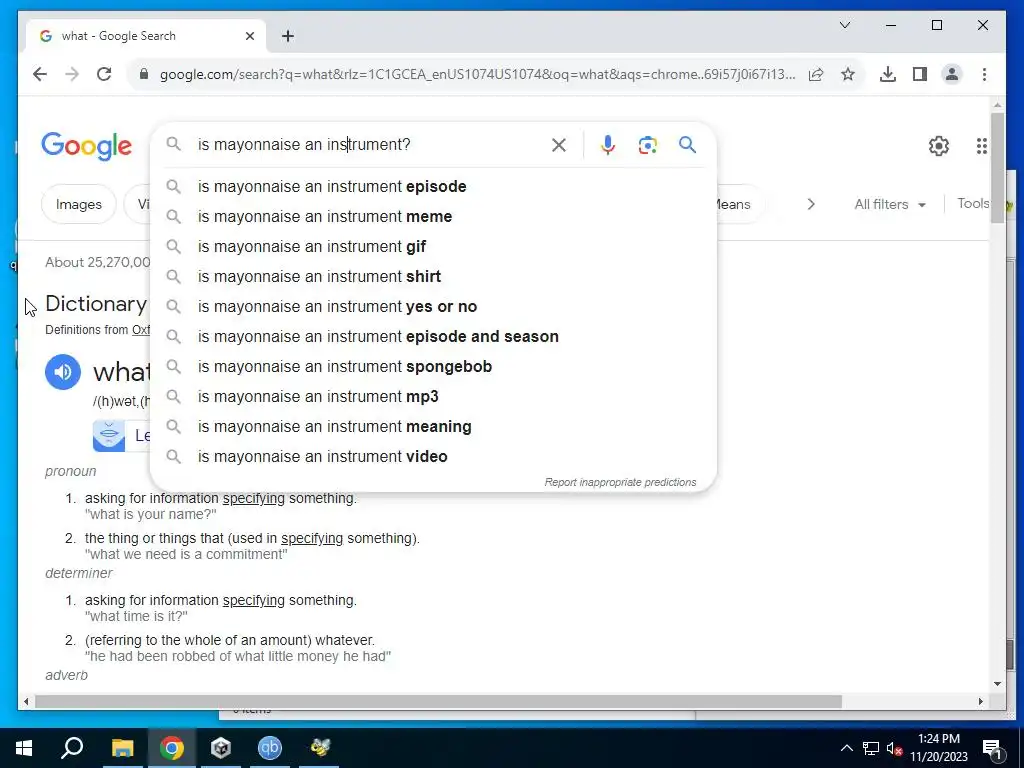This screenshot has height=768, width=1024.
Task: Select suggestion 'instrument mp3'
Action: point(433,396)
